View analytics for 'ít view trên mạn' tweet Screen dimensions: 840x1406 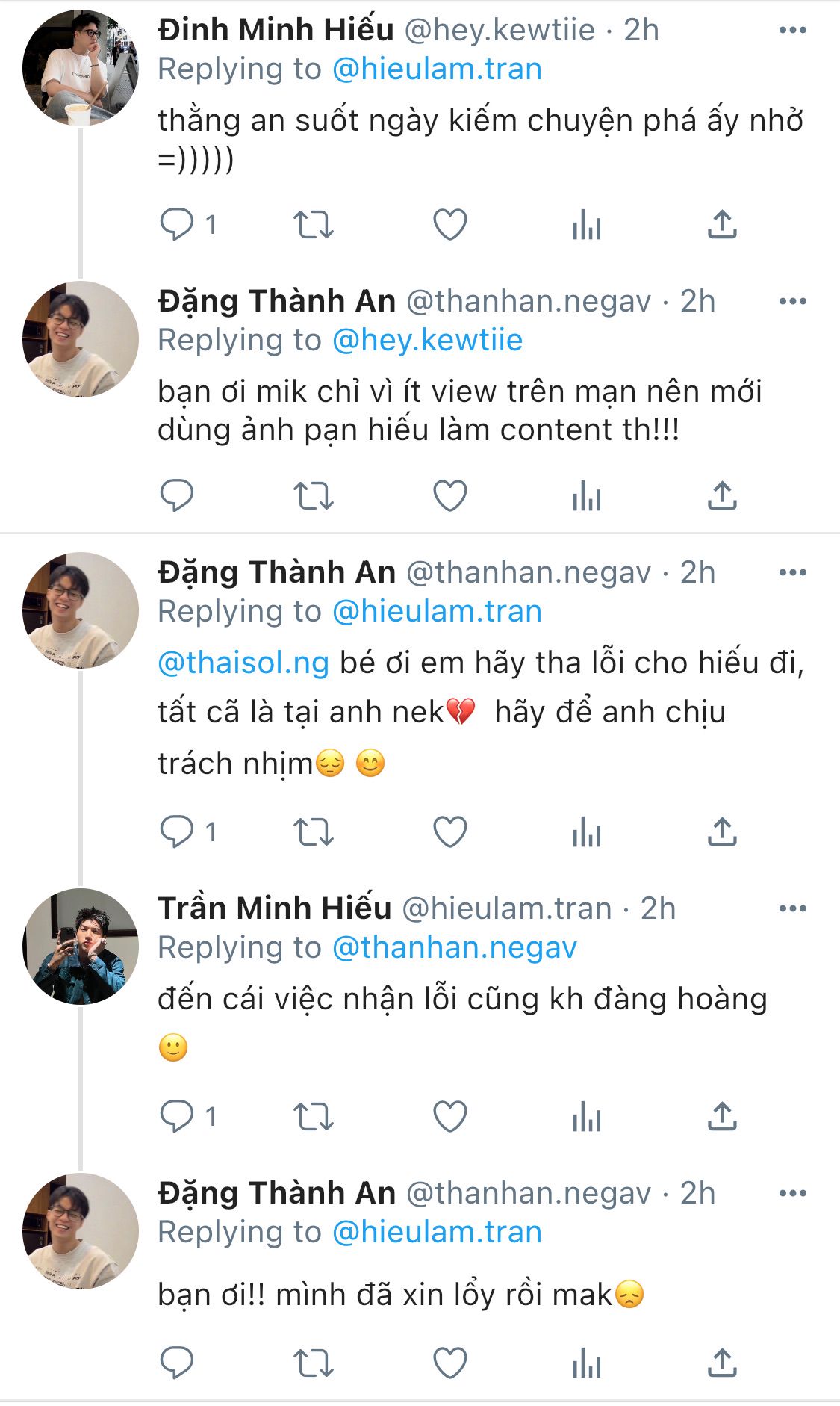(587, 495)
